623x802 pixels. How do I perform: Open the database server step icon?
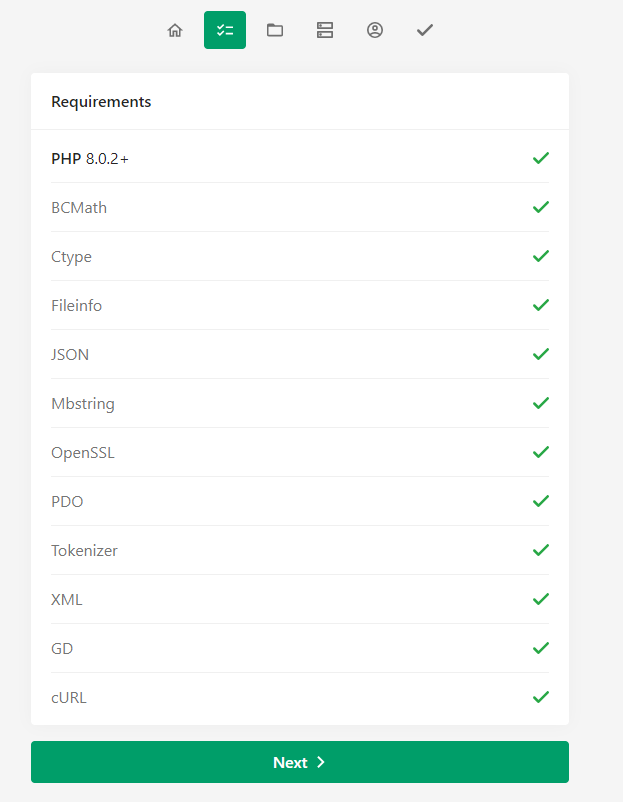325,30
